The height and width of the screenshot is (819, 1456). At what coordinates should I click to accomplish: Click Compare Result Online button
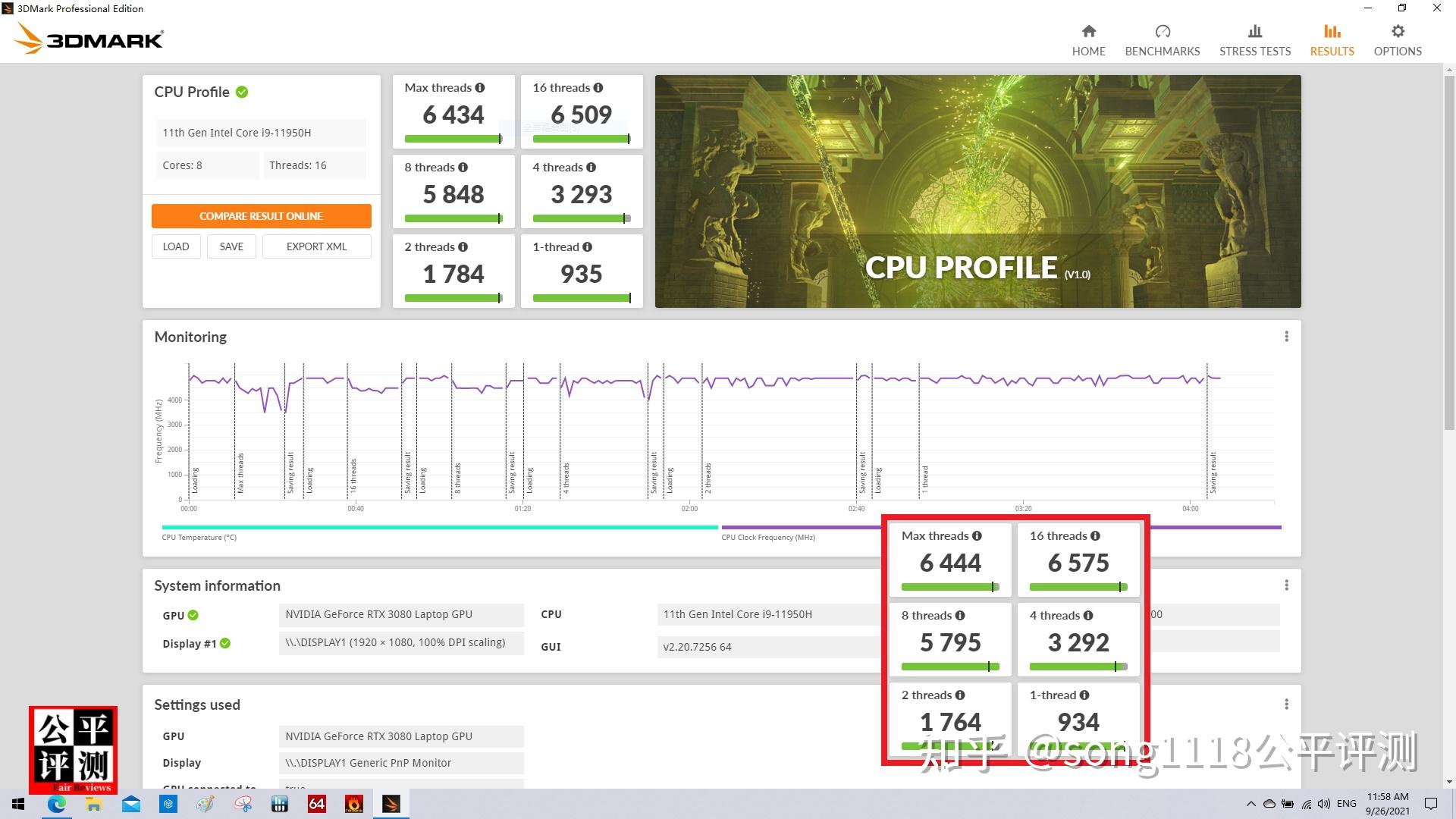click(x=261, y=216)
